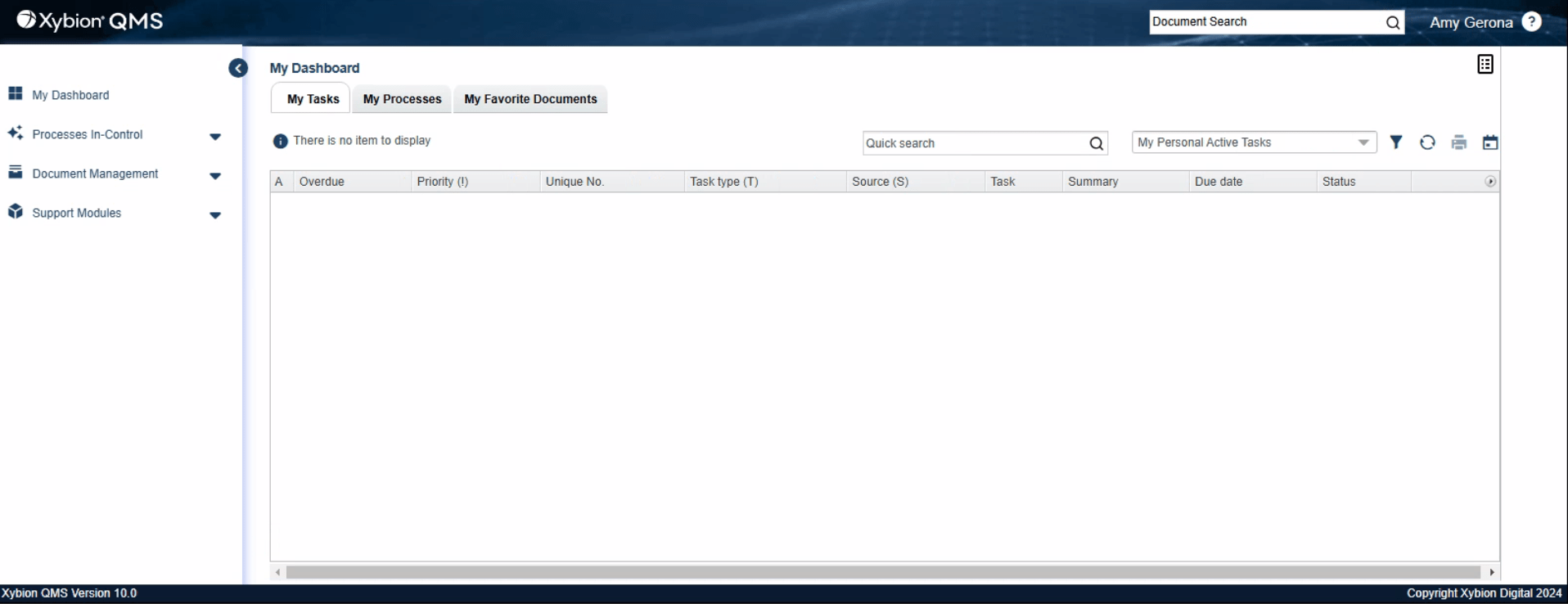This screenshot has height=604, width=1568.
Task: Focus the Quick search field
Action: (x=975, y=143)
